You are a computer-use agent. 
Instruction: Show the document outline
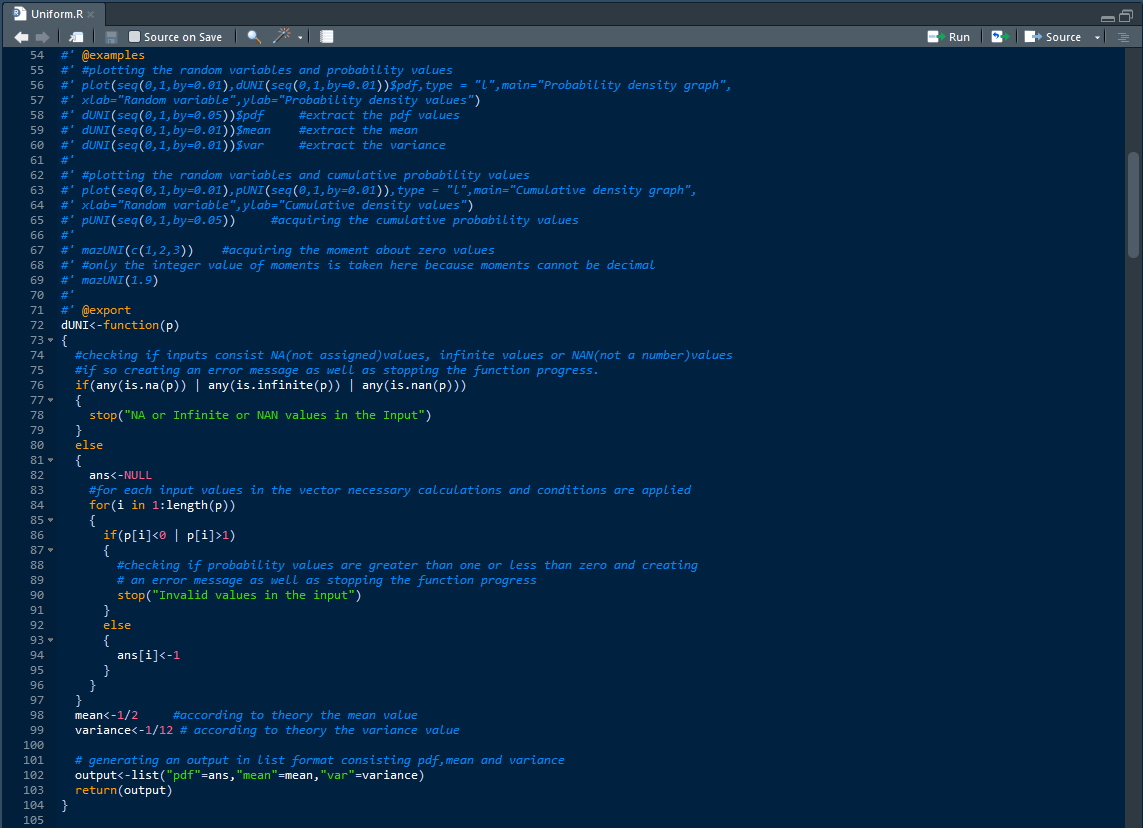(1123, 37)
